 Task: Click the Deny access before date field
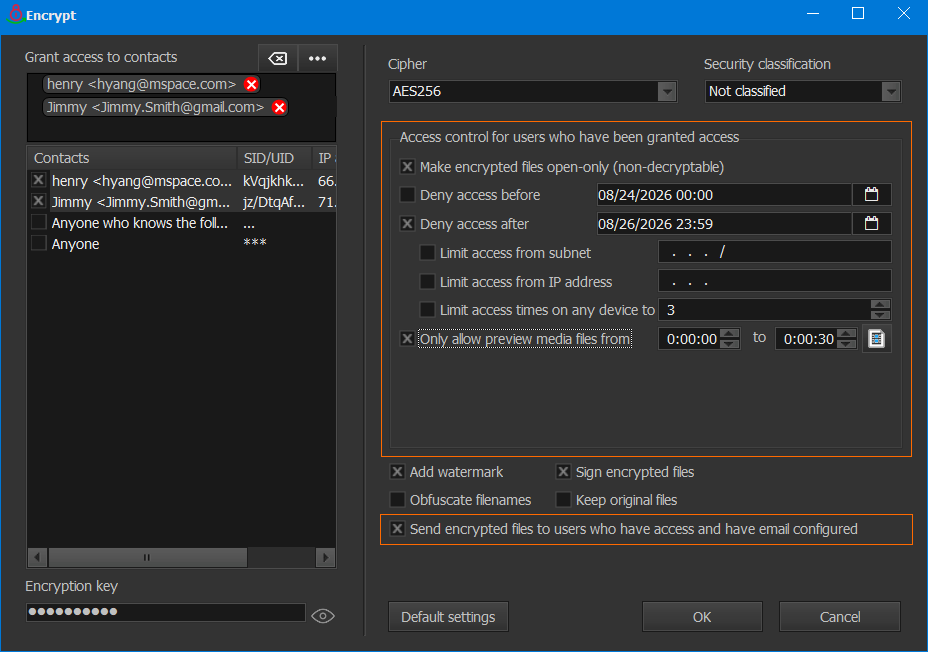click(x=724, y=195)
